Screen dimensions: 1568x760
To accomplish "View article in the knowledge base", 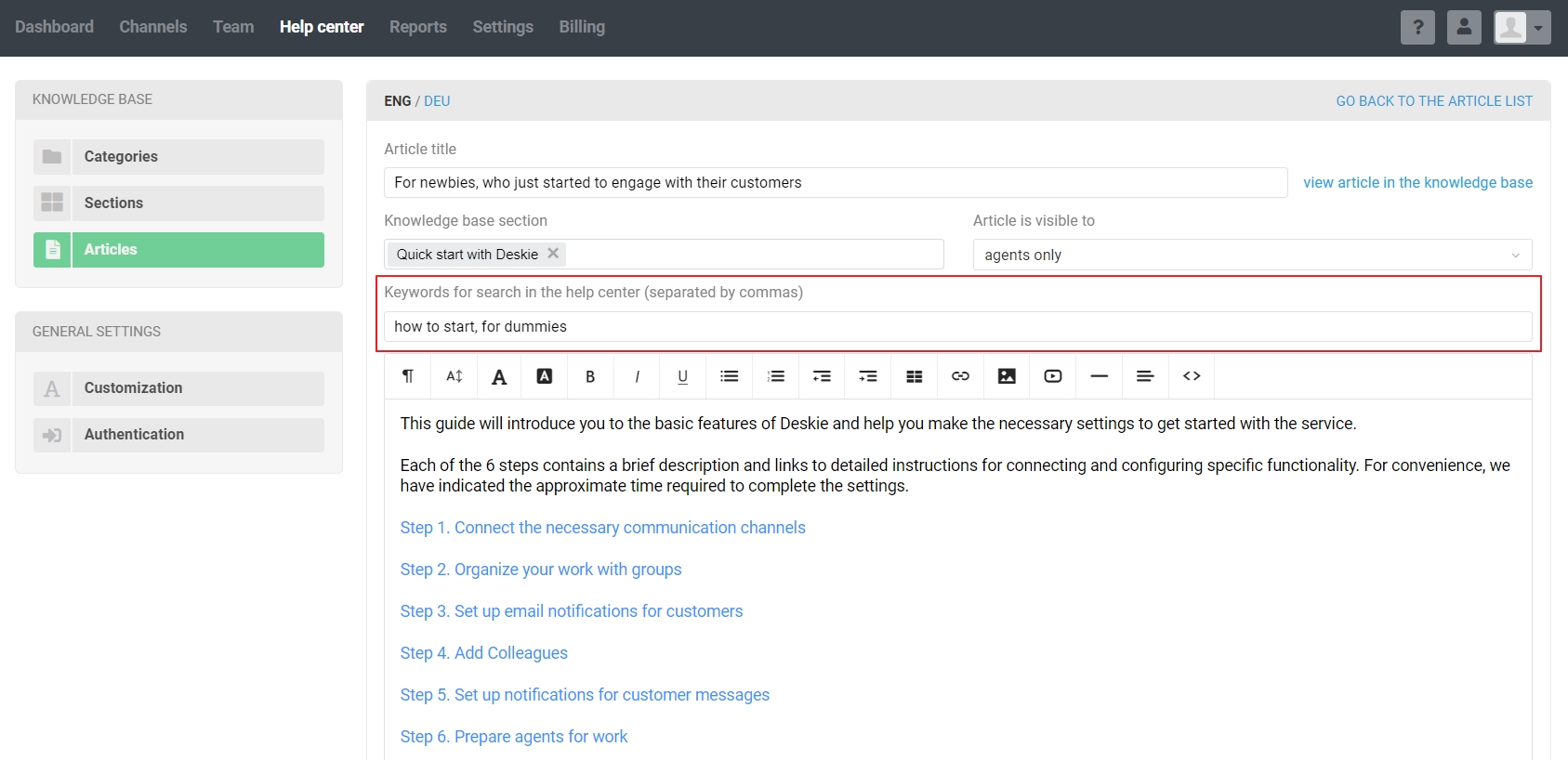I will point(1417,182).
